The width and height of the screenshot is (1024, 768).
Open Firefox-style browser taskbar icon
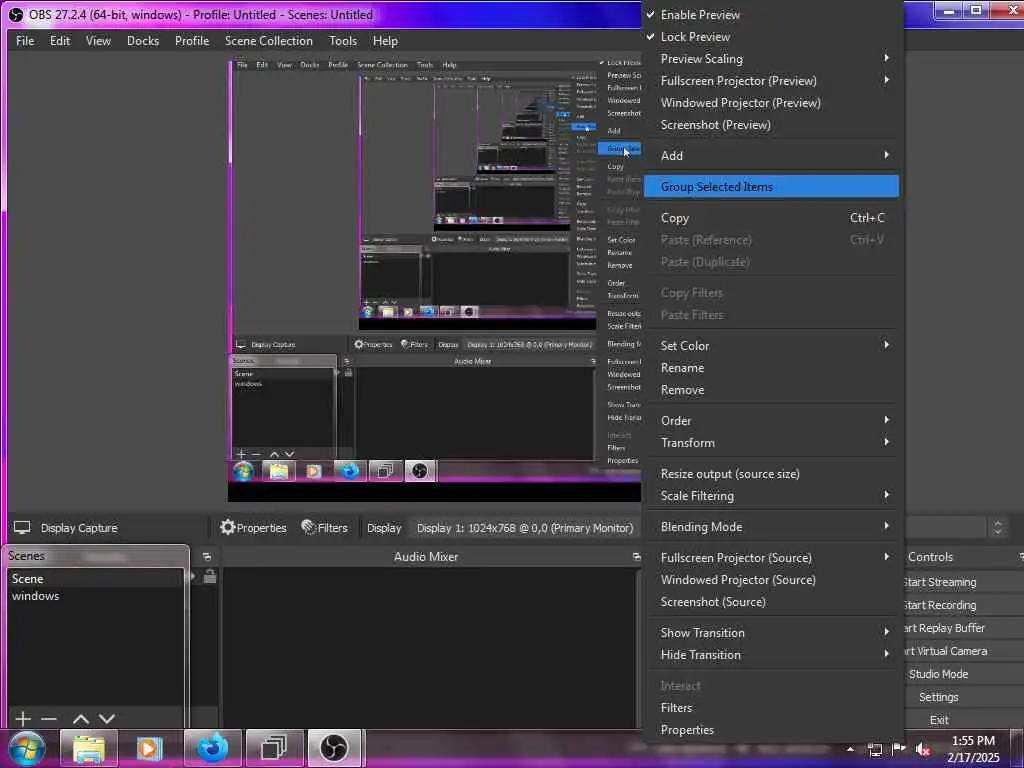pos(212,748)
